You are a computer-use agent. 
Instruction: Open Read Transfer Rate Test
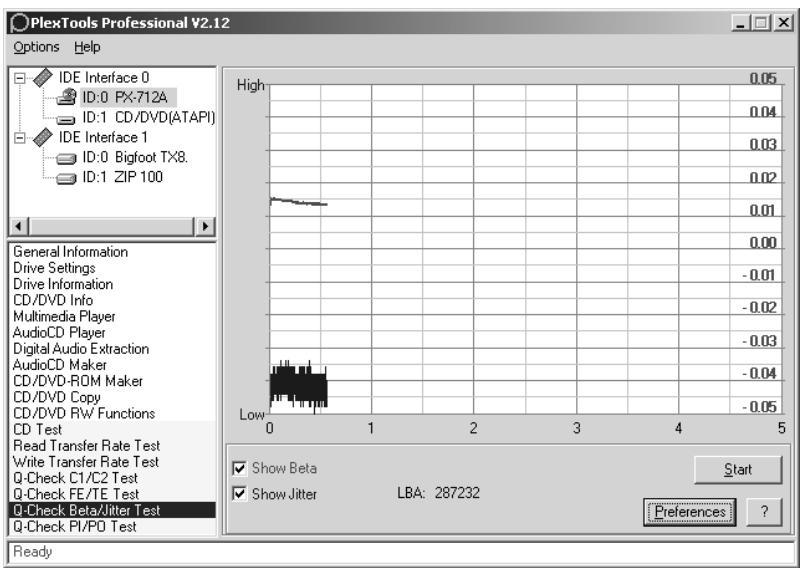pyautogui.click(x=87, y=446)
